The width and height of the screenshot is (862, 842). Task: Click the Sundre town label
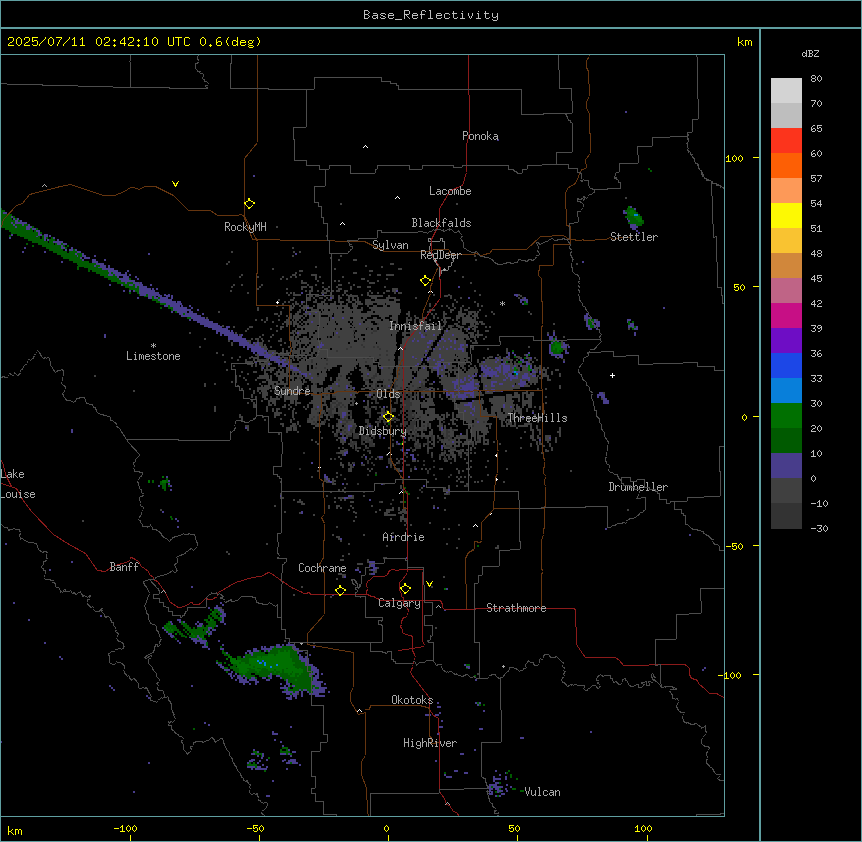[x=292, y=391]
